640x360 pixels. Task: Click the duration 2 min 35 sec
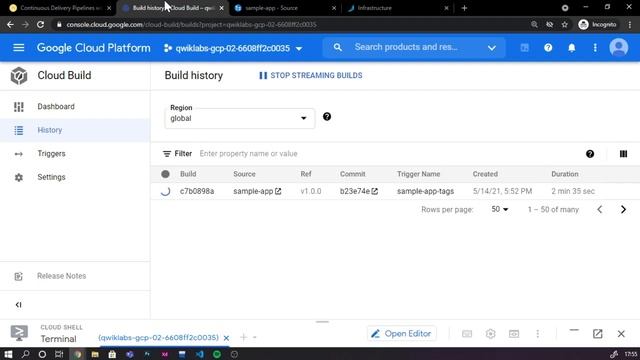[573, 191]
